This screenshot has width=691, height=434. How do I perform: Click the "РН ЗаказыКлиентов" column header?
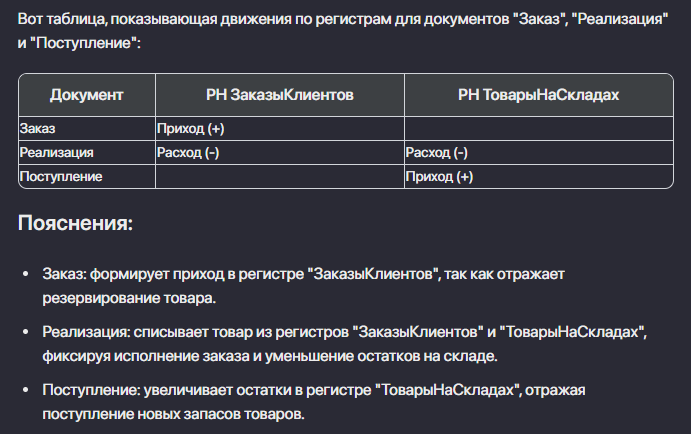tap(279, 96)
